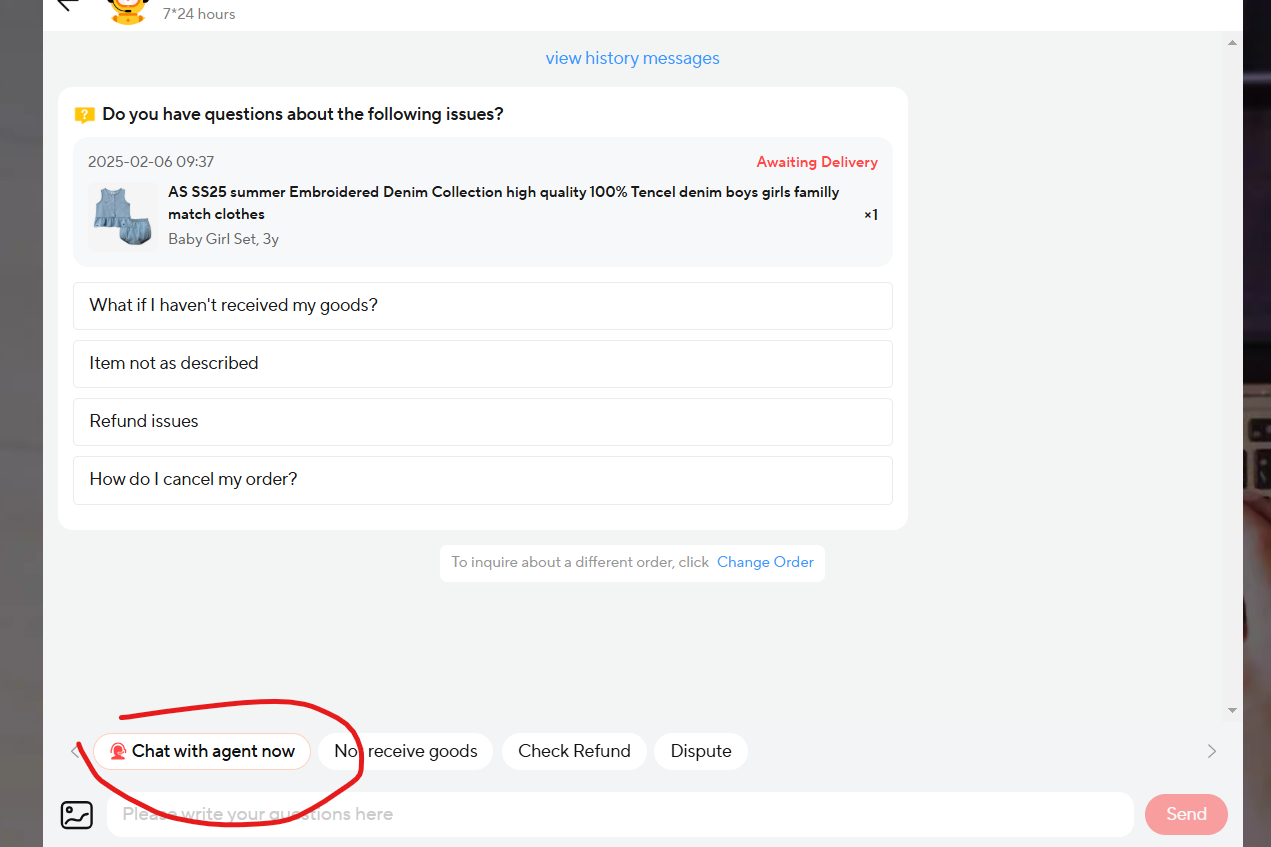Select "What if I haven't received my goods?"
Viewport: 1271px width, 847px height.
482,306
